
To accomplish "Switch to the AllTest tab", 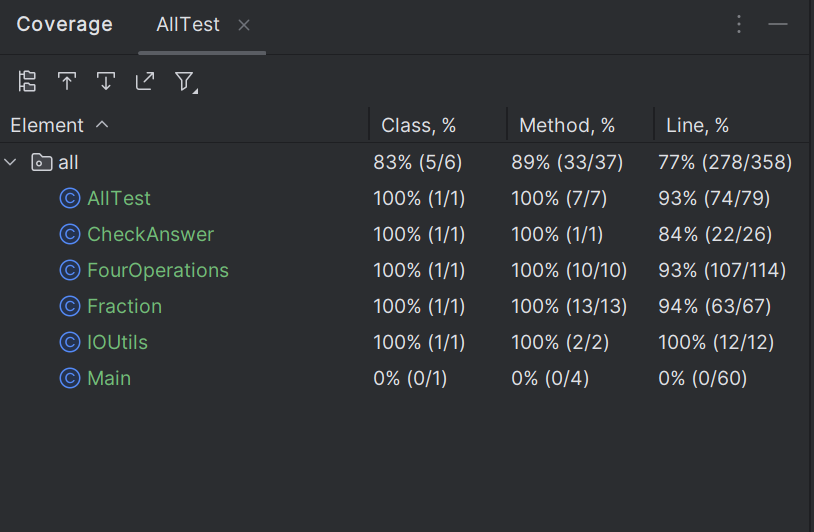I will tap(188, 25).
